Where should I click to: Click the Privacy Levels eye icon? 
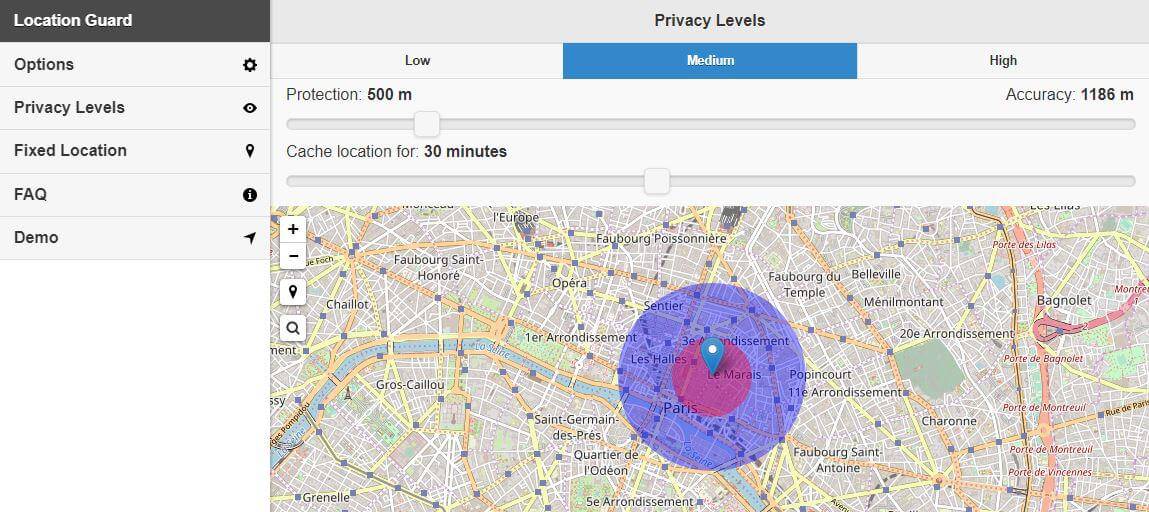250,108
